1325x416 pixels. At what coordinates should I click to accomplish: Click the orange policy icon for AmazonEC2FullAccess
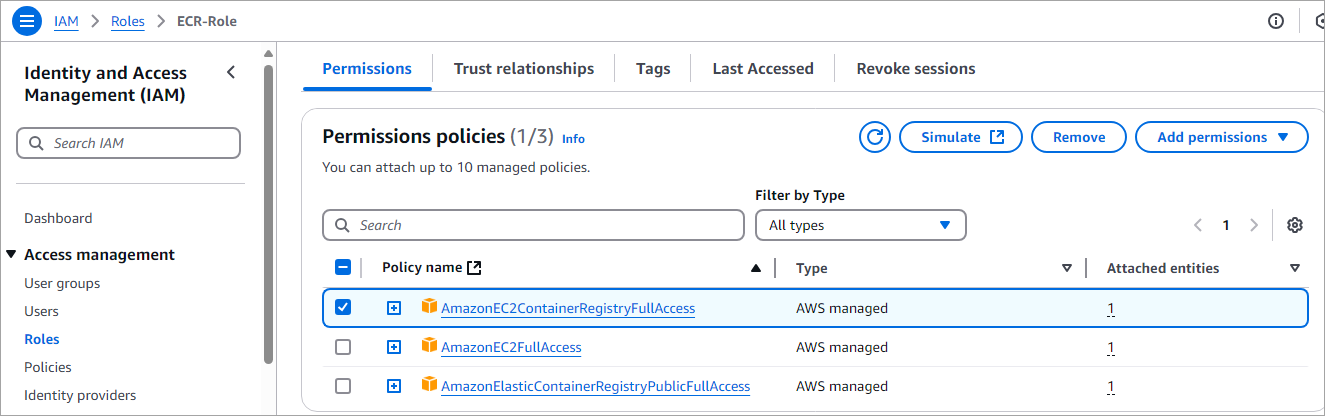click(x=430, y=346)
